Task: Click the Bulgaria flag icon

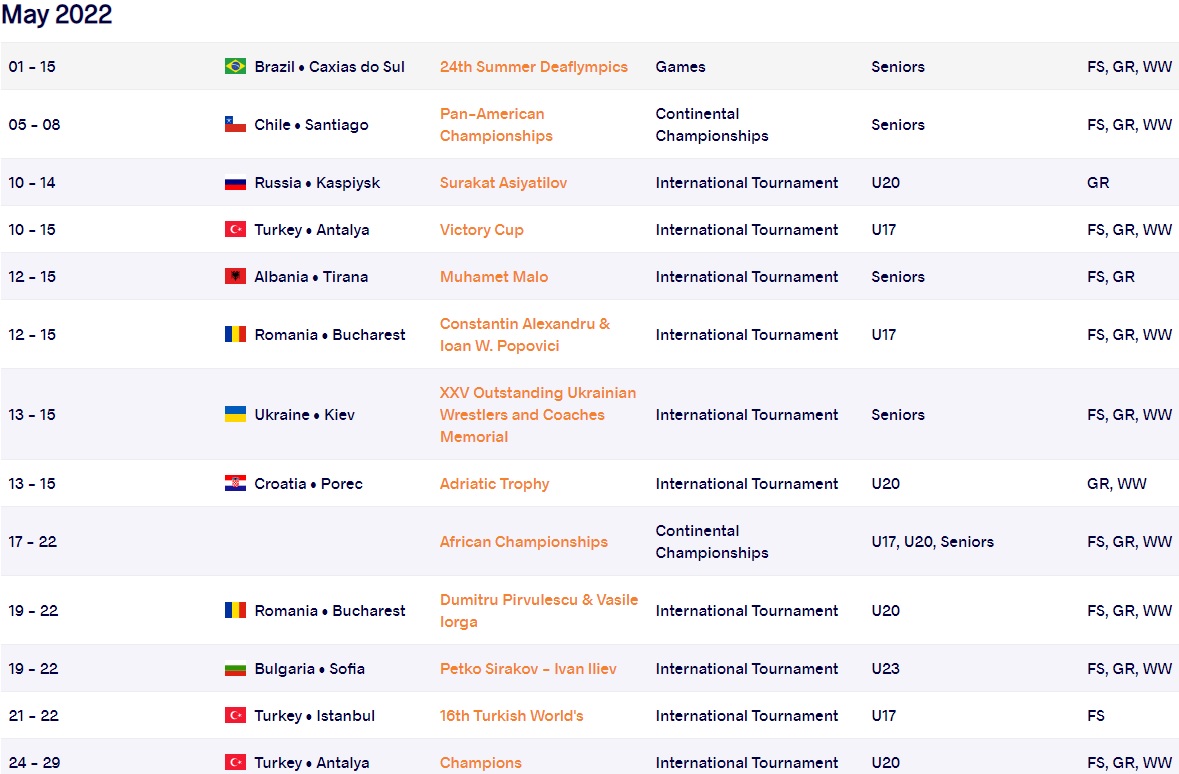Action: point(235,669)
